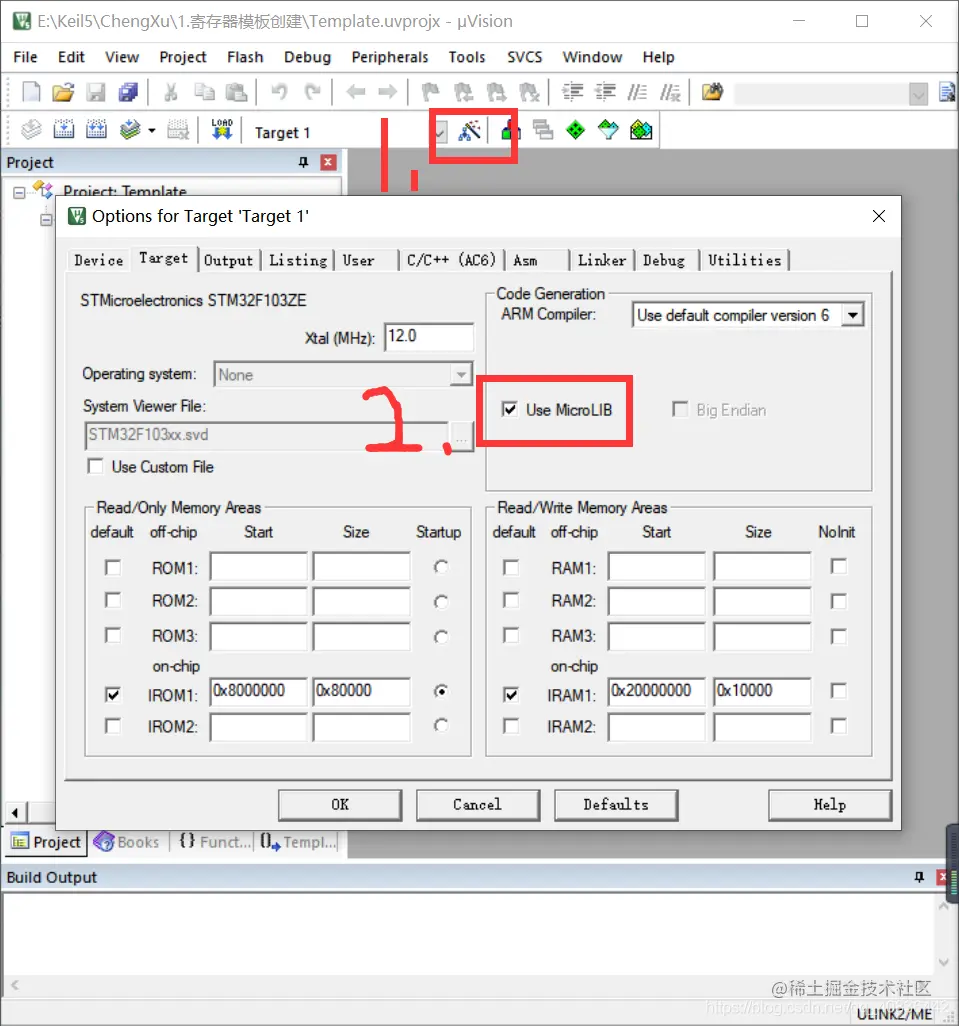This screenshot has height=1026, width=959.
Task: Toggle IROM1 default checkbox
Action: (113, 694)
